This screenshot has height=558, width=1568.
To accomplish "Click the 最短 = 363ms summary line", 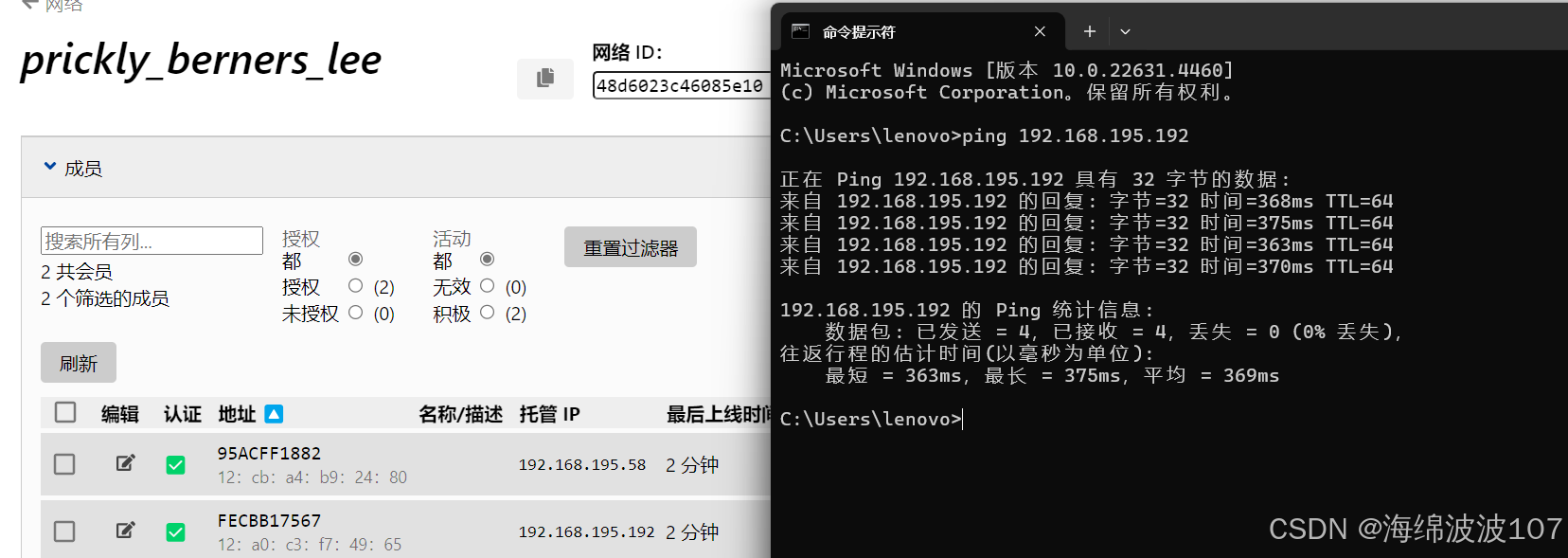I will pyautogui.click(x=1052, y=375).
